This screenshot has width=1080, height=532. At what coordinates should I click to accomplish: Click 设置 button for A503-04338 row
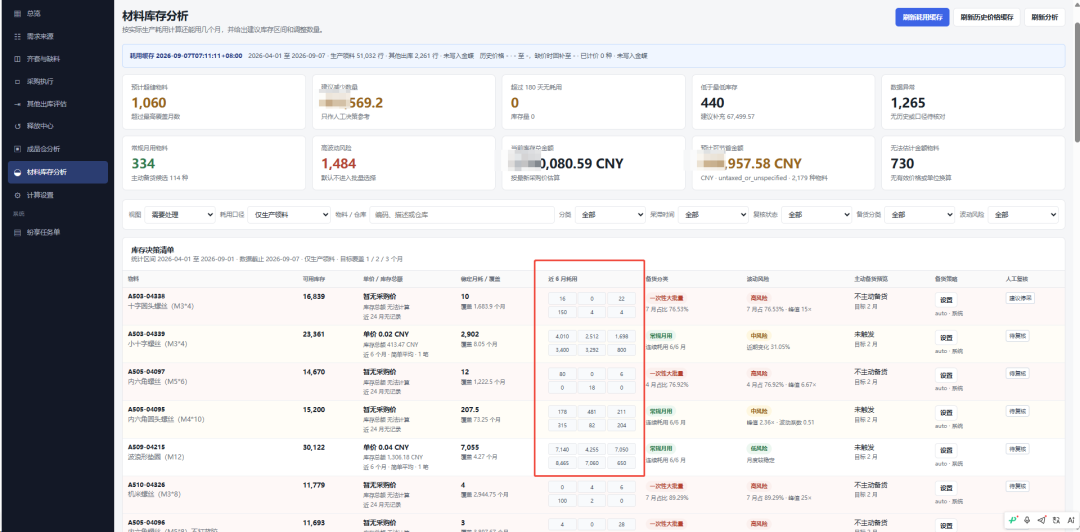point(946,300)
